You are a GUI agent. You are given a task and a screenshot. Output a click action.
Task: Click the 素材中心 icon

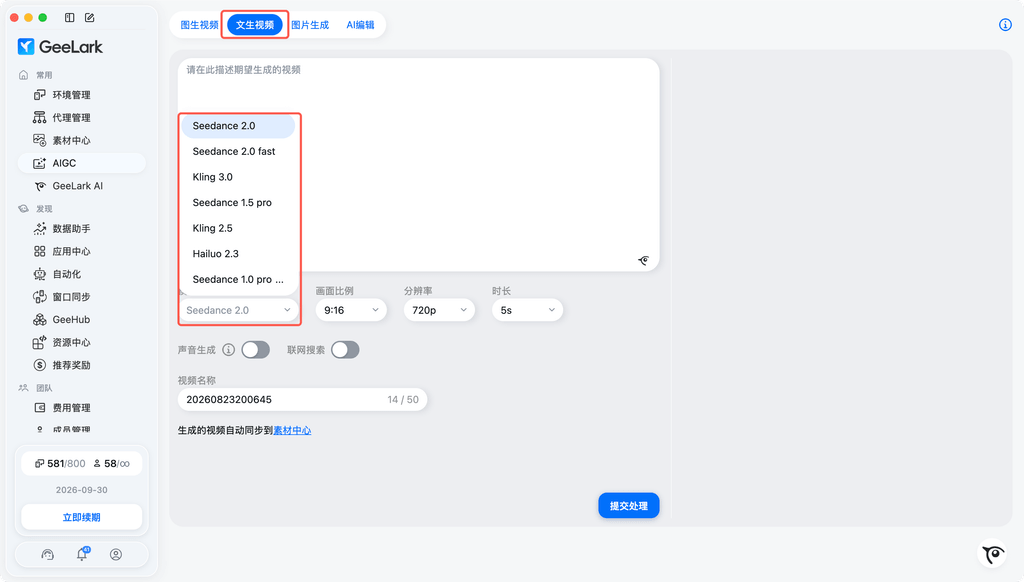40,140
